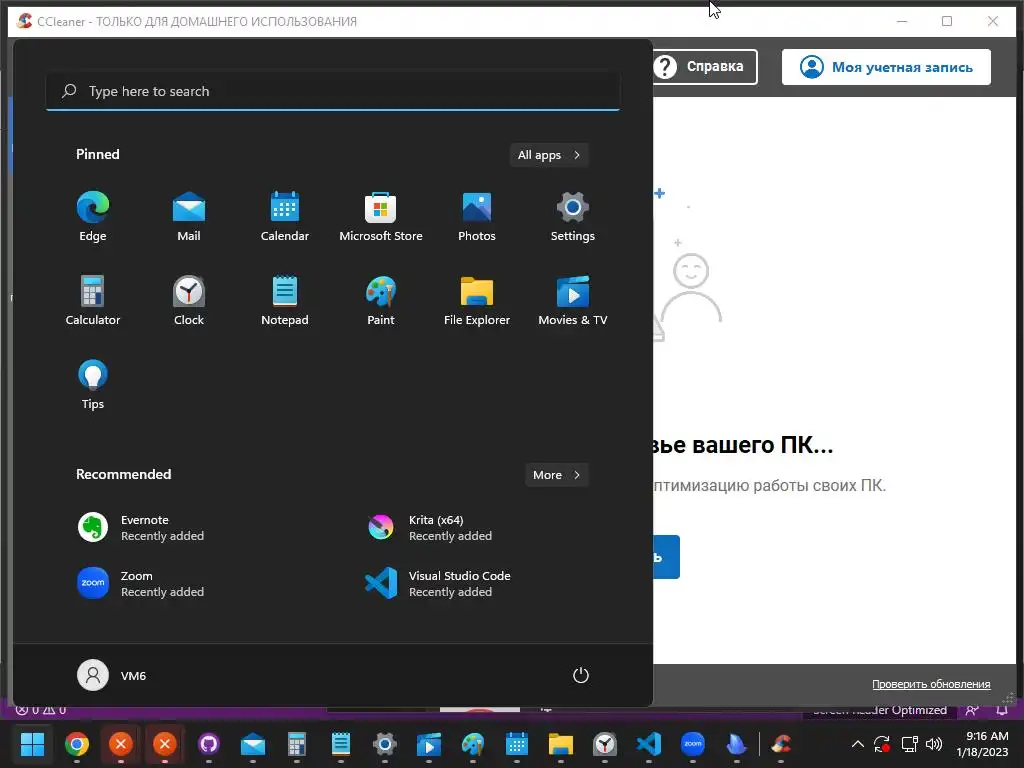Open the Tips app
This screenshot has width=1024, height=768.
pos(93,385)
